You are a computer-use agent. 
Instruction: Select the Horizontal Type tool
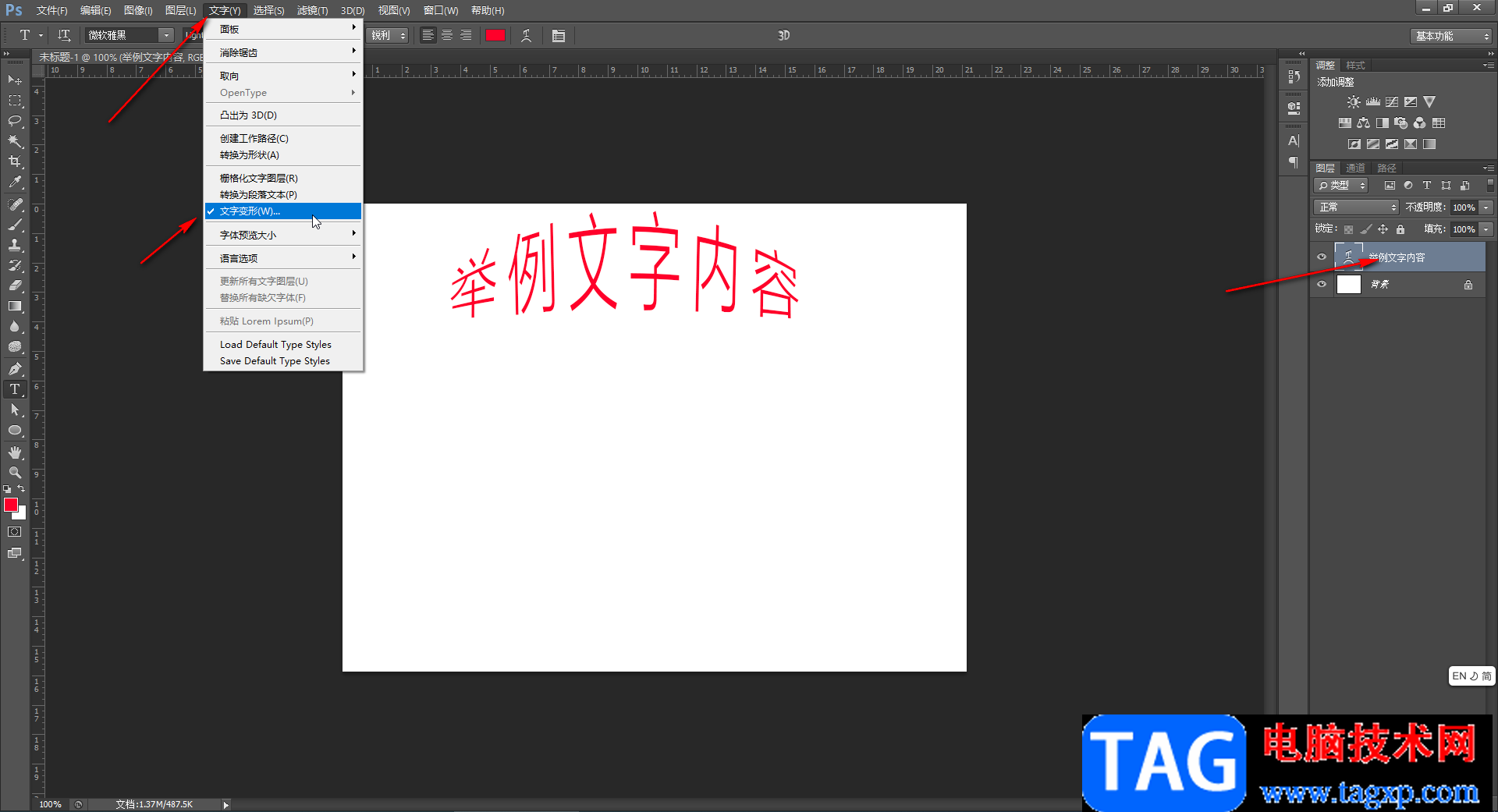coord(15,389)
